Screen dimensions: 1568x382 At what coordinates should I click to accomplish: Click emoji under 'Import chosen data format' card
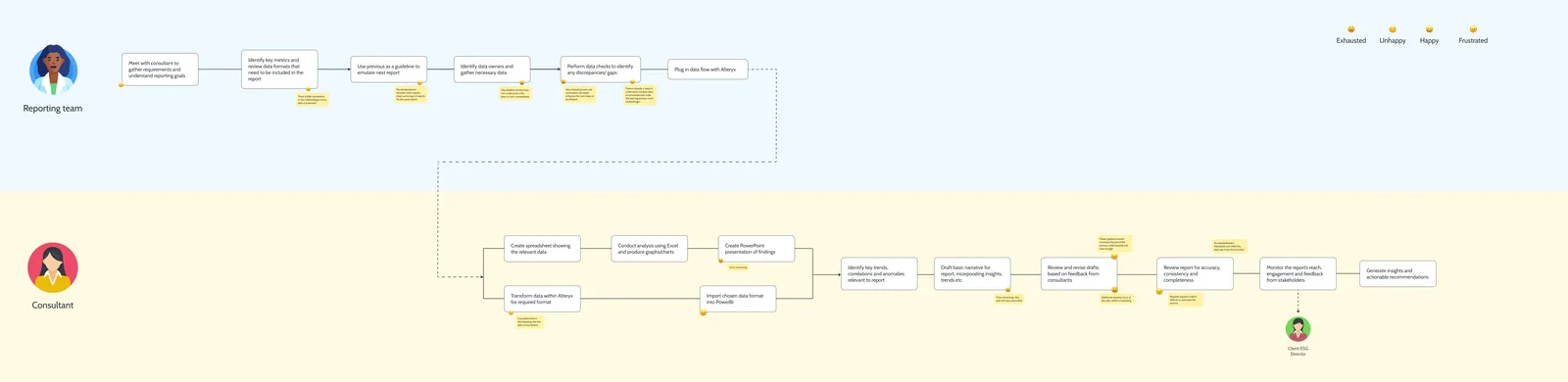(703, 312)
